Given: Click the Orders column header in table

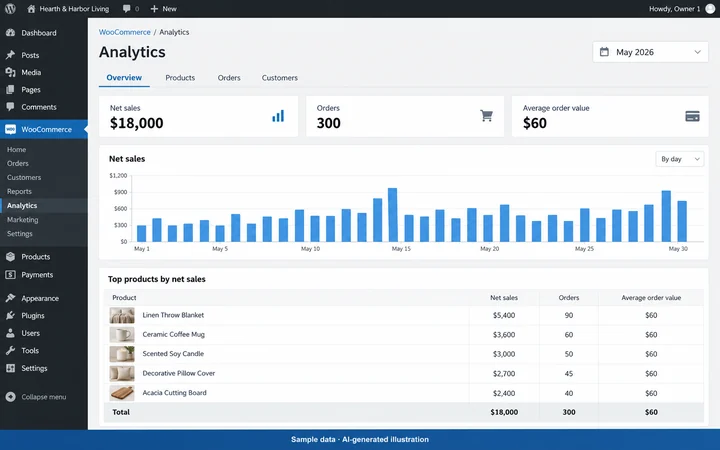Looking at the screenshot, I should click(x=569, y=298).
